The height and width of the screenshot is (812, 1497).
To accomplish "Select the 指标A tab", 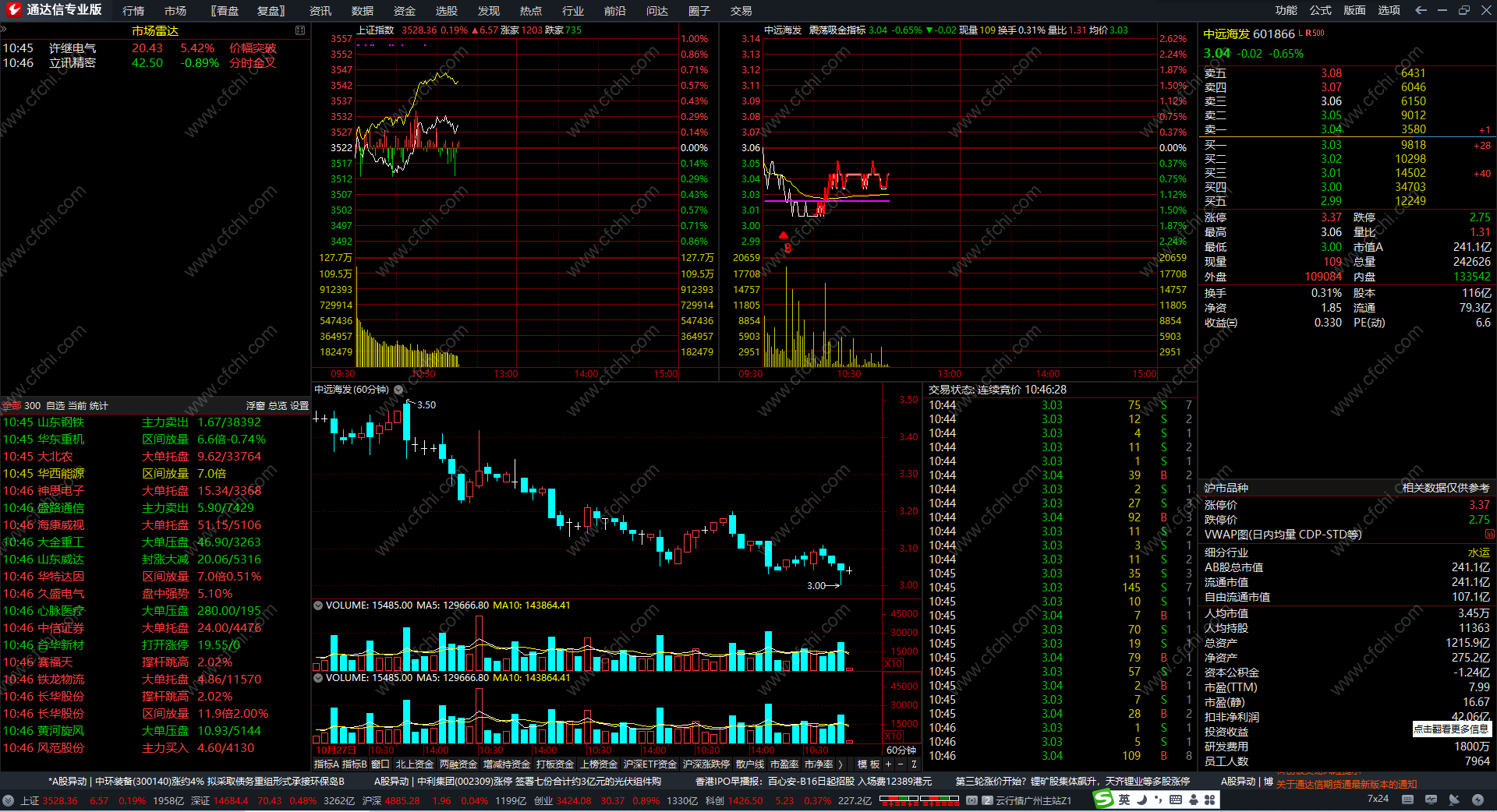I will coord(326,764).
